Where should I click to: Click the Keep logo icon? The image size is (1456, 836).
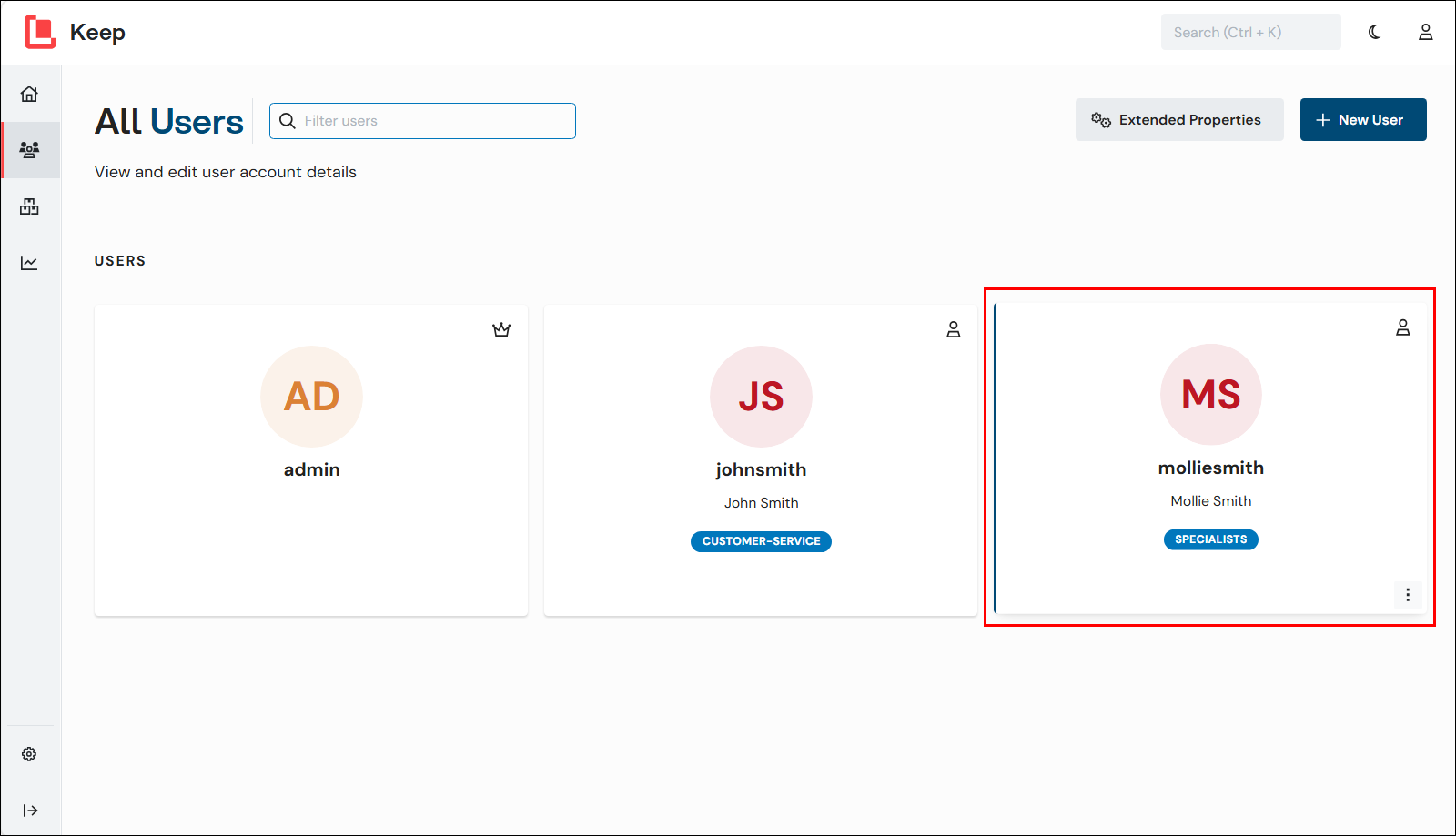40,32
